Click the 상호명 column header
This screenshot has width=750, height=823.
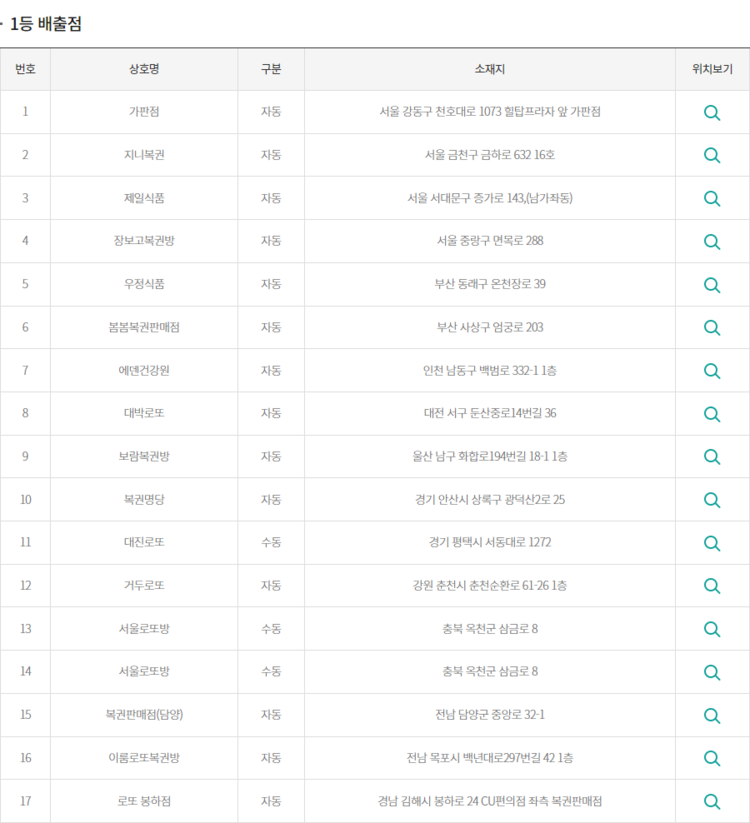click(x=144, y=69)
